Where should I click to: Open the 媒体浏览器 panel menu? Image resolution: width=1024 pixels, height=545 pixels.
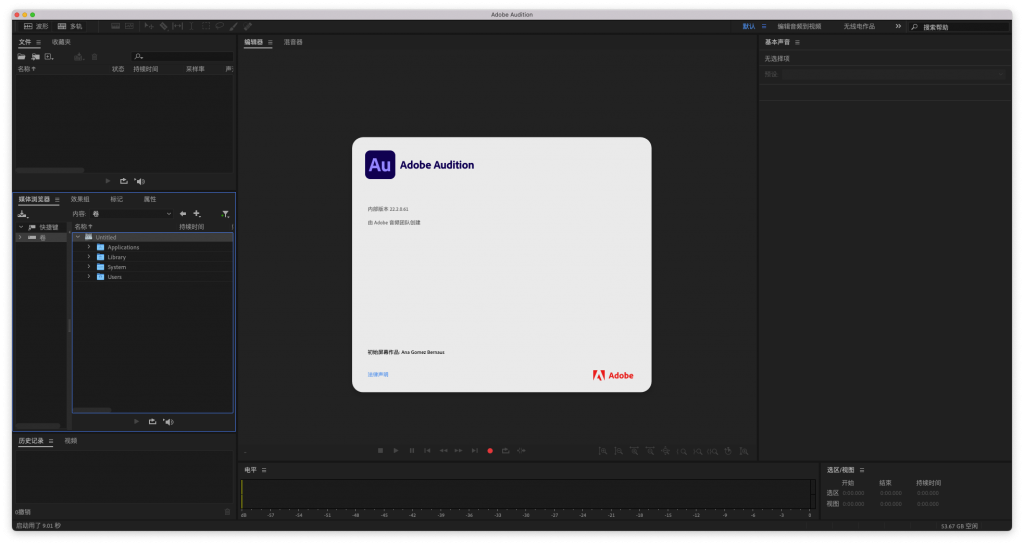(57, 199)
